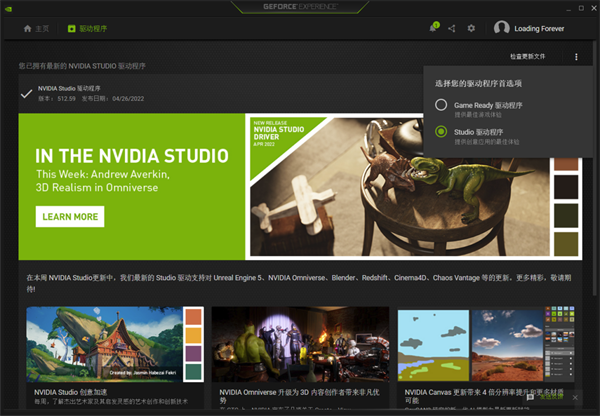Select the Studio 驱动程序 radio option
This screenshot has width=600, height=416.
[x=441, y=132]
